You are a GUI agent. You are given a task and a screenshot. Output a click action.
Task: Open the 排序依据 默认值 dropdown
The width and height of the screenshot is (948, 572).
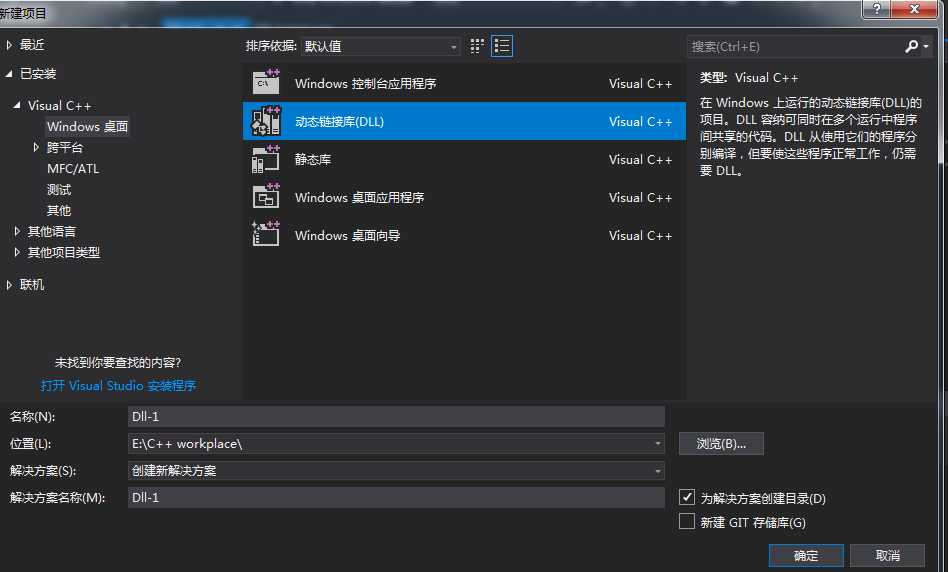click(x=380, y=46)
